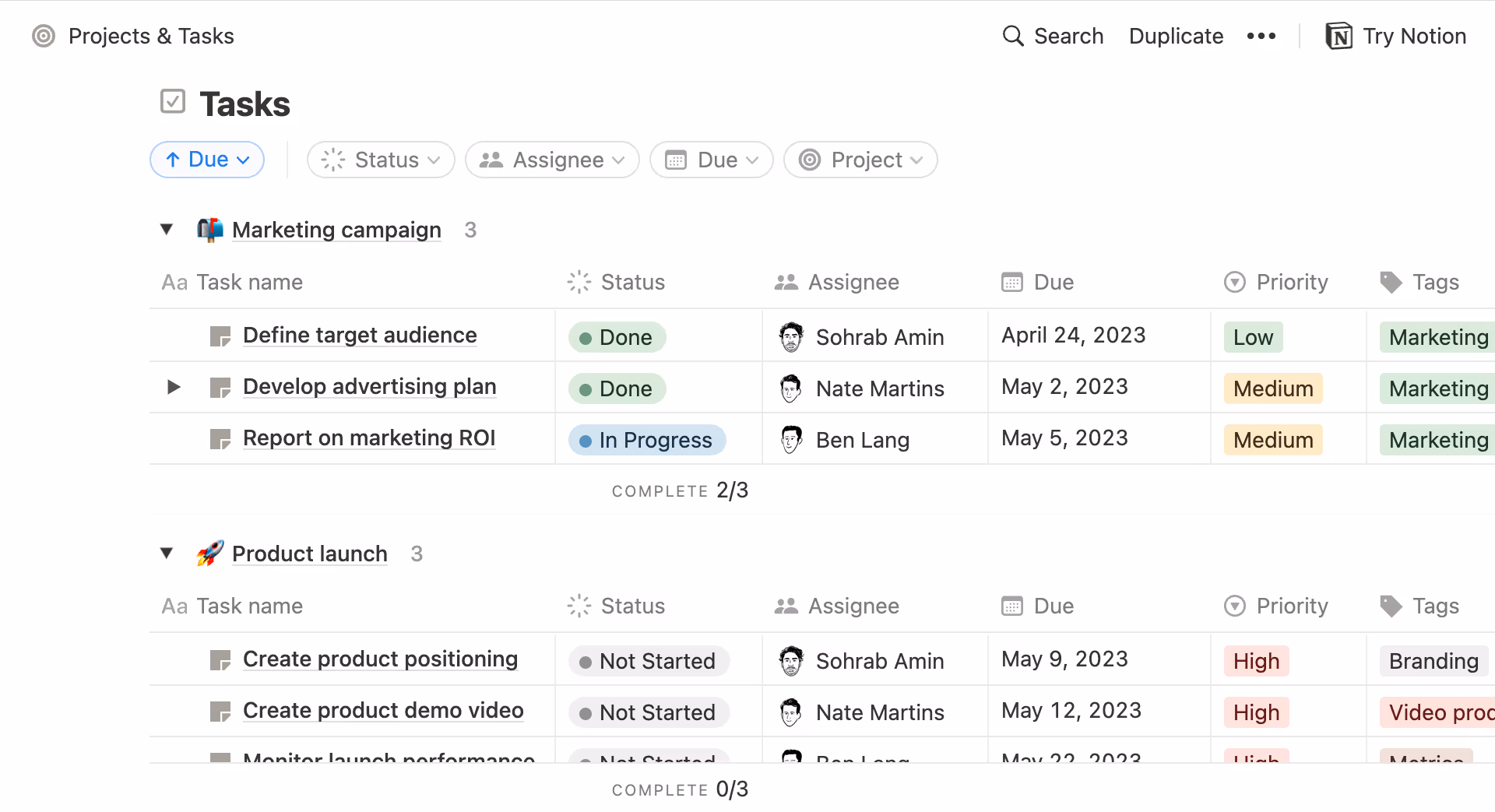The height and width of the screenshot is (812, 1495).
Task: Click the mailbox icon beside Marketing campaign
Action: (x=209, y=229)
